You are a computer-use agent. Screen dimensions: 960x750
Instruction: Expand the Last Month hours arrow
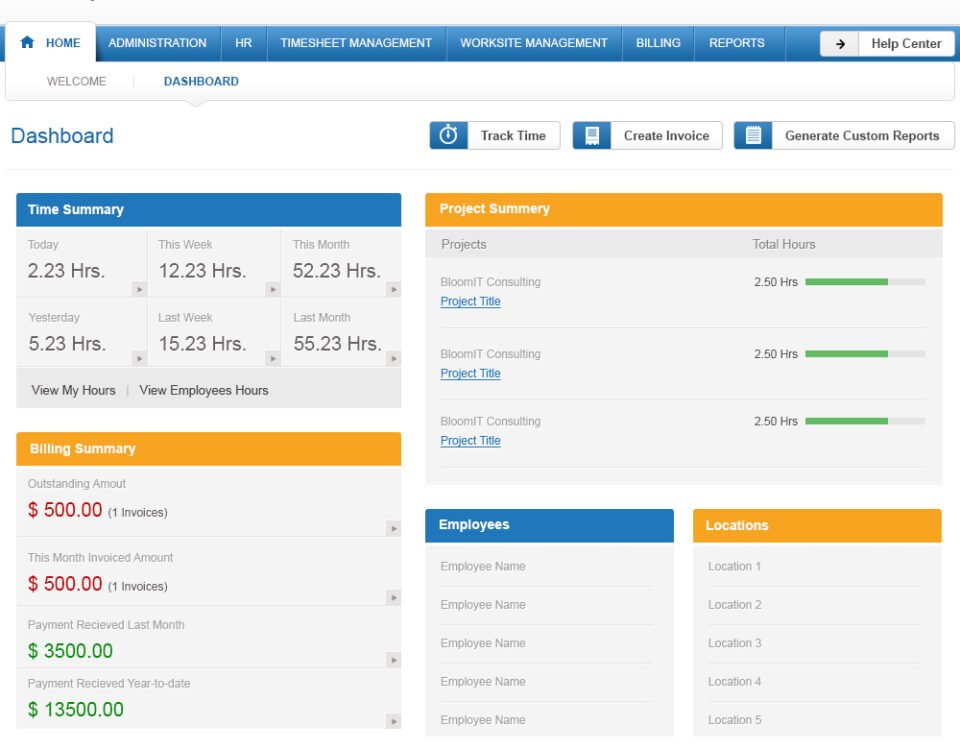[393, 358]
